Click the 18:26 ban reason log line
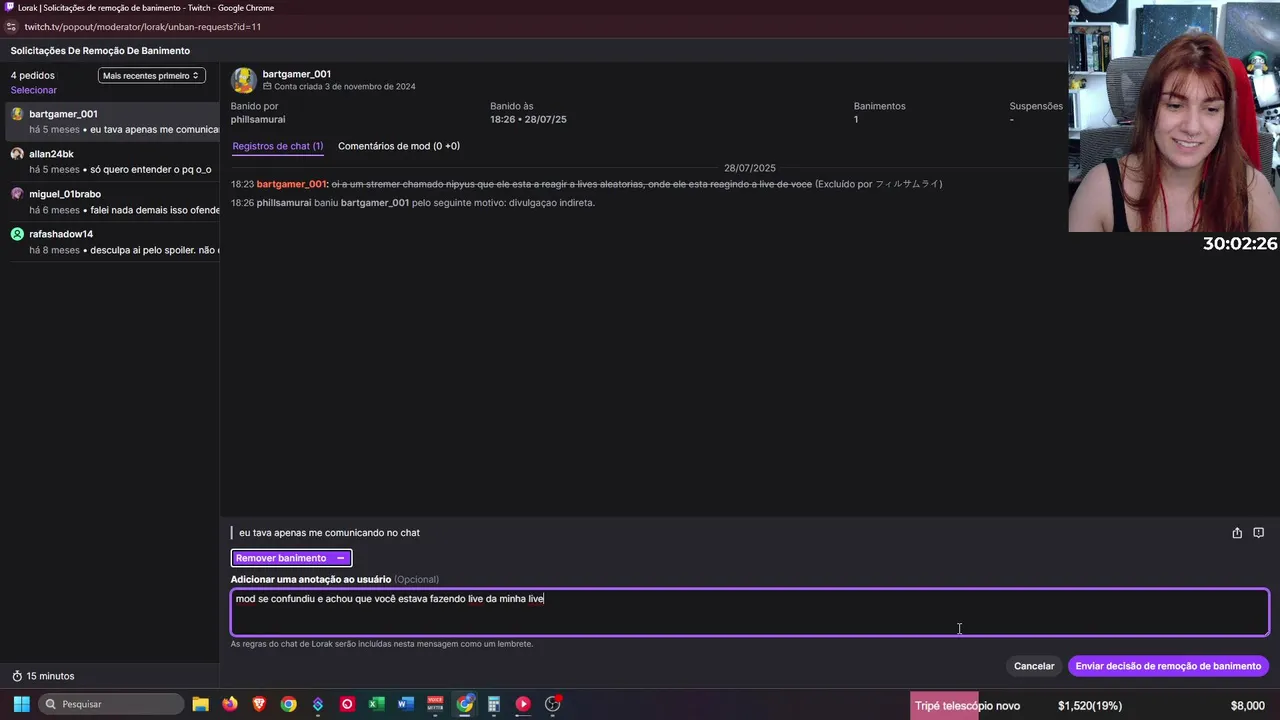Viewport: 1280px width, 720px height. (x=413, y=203)
